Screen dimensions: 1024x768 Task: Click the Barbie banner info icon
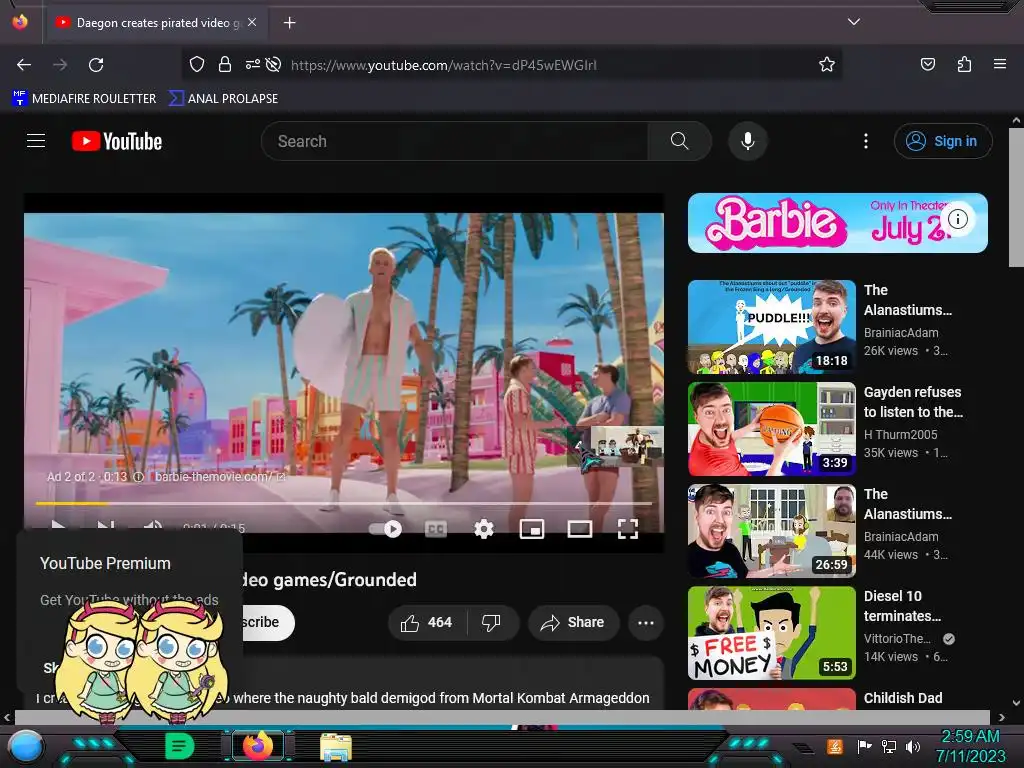958,219
